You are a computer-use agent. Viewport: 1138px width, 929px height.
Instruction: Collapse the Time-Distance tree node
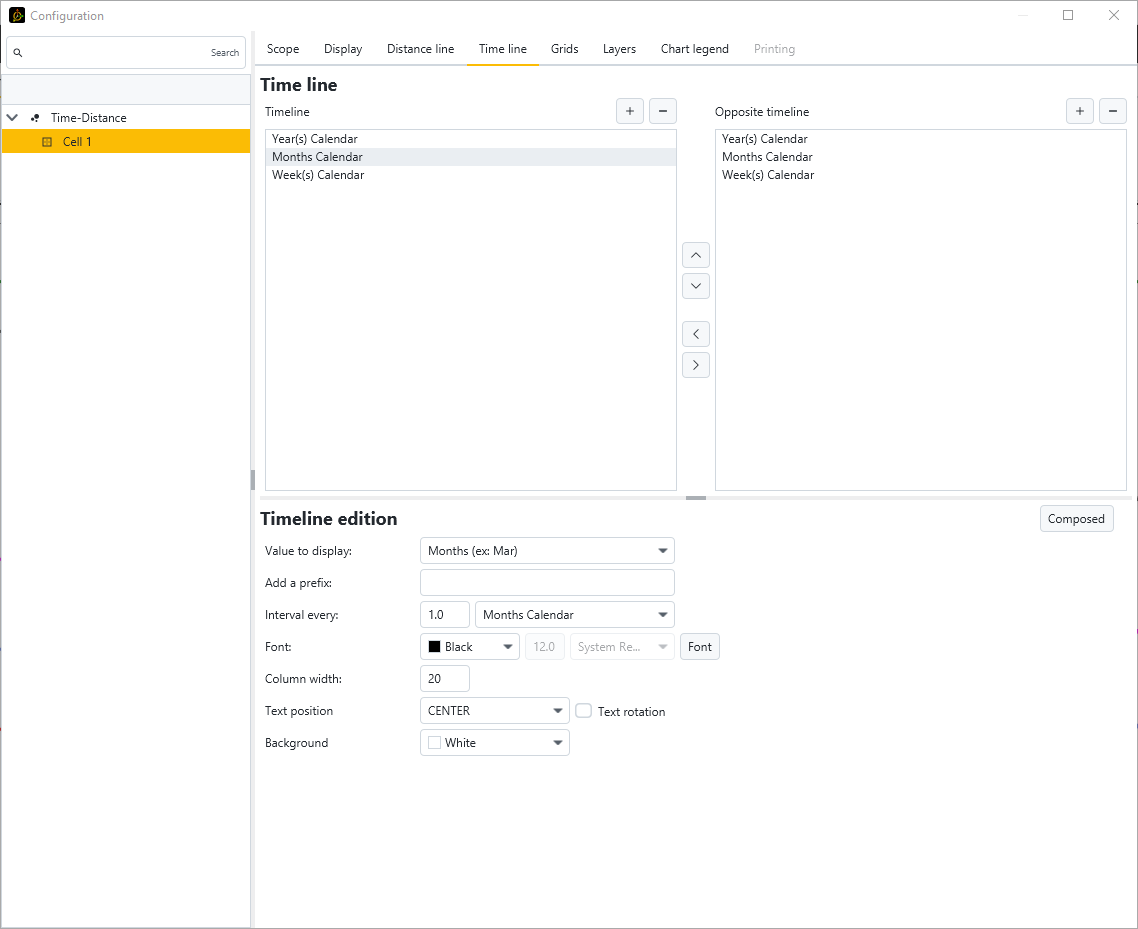coord(13,118)
